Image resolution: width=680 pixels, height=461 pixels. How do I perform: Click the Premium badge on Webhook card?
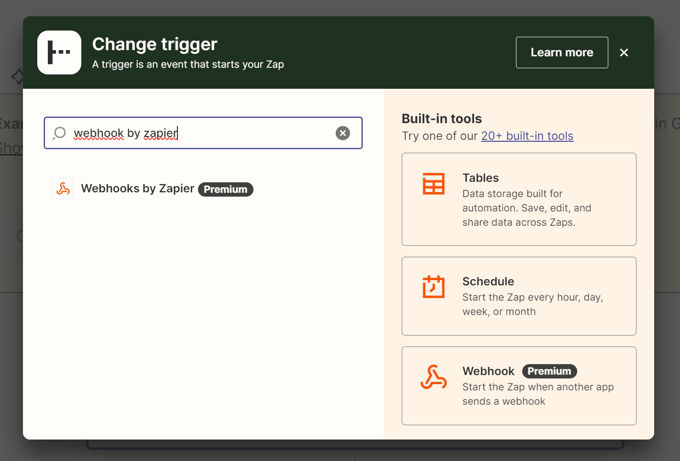pyautogui.click(x=549, y=371)
